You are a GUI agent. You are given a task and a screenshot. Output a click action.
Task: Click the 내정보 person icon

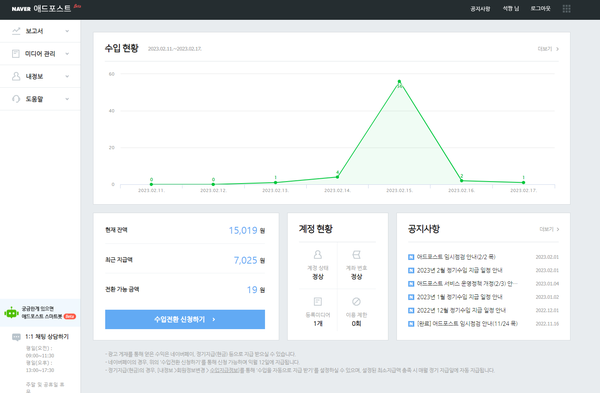pos(16,76)
